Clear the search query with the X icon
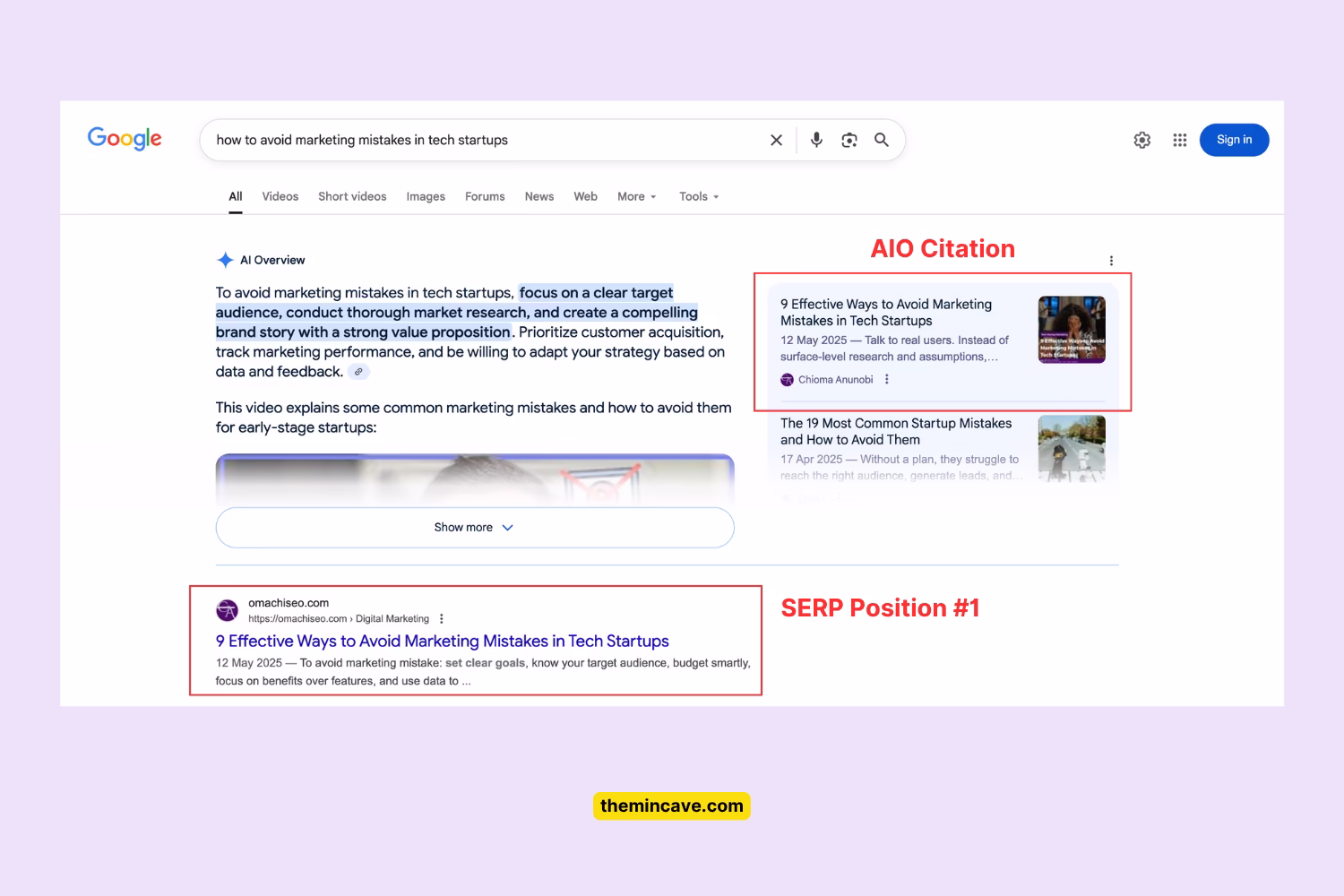Image resolution: width=1344 pixels, height=896 pixels. 776,140
